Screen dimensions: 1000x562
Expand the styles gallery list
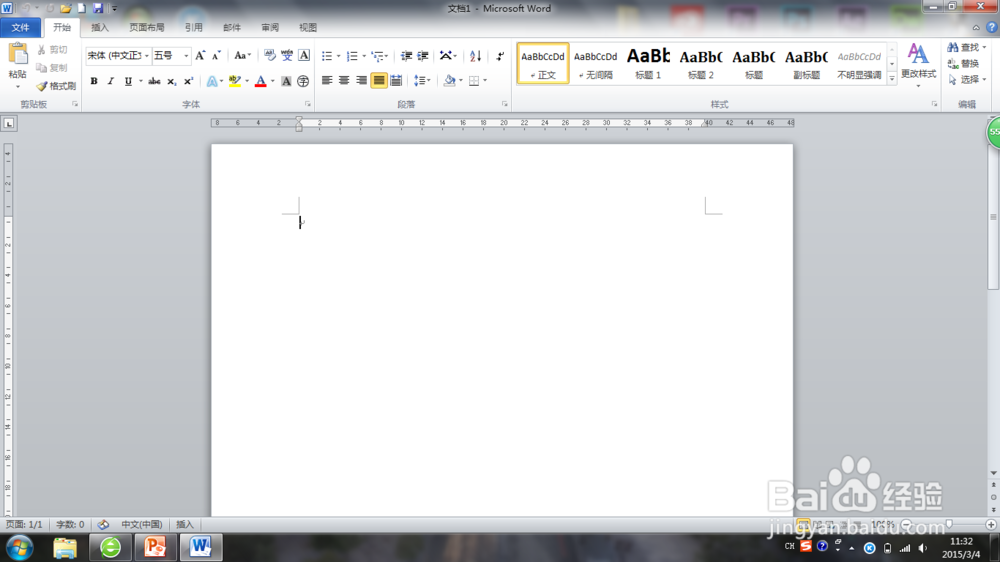click(892, 78)
